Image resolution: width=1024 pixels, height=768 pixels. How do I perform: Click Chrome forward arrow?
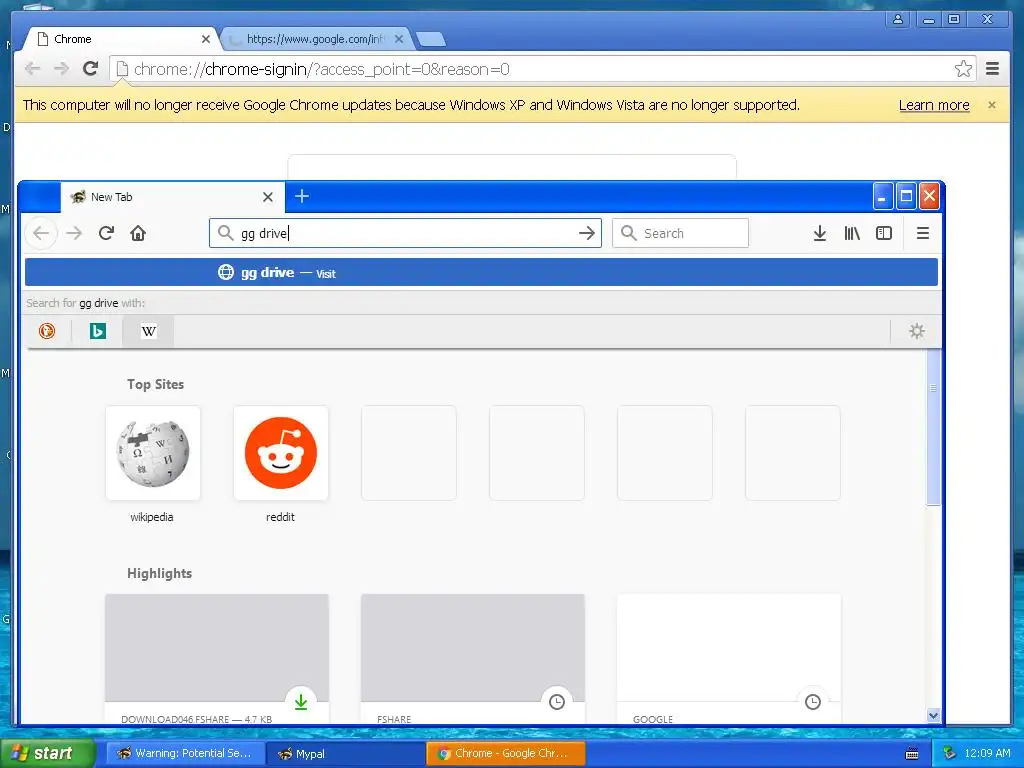click(x=61, y=69)
